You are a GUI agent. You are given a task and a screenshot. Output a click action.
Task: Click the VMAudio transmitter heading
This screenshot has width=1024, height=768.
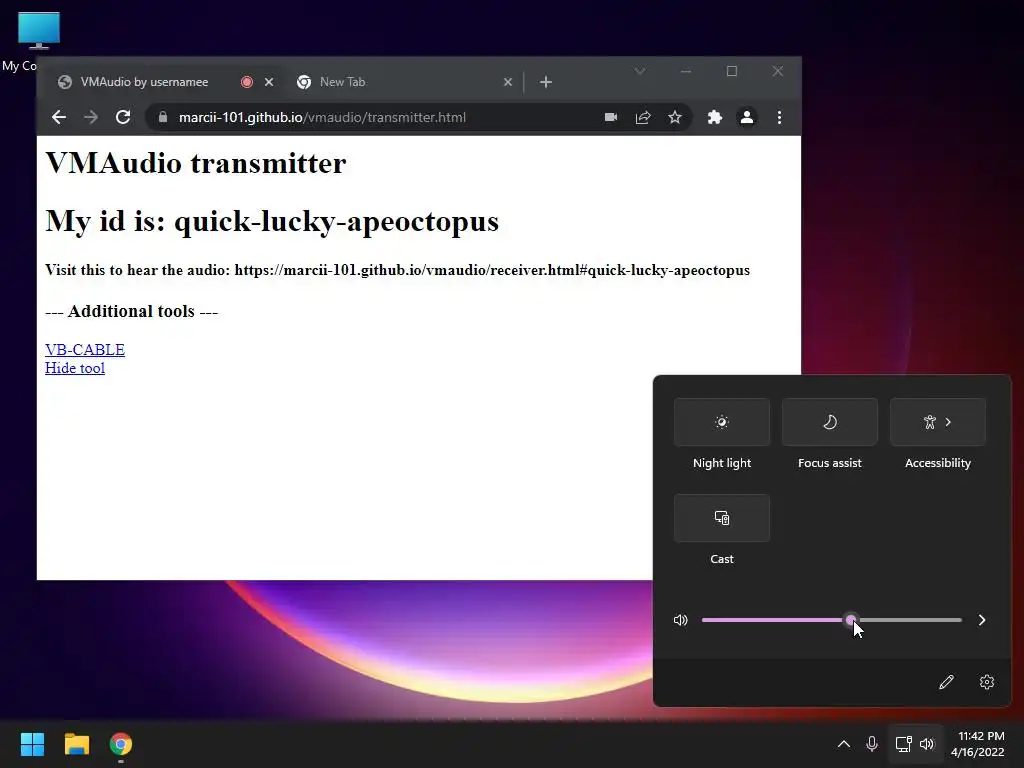(x=196, y=163)
